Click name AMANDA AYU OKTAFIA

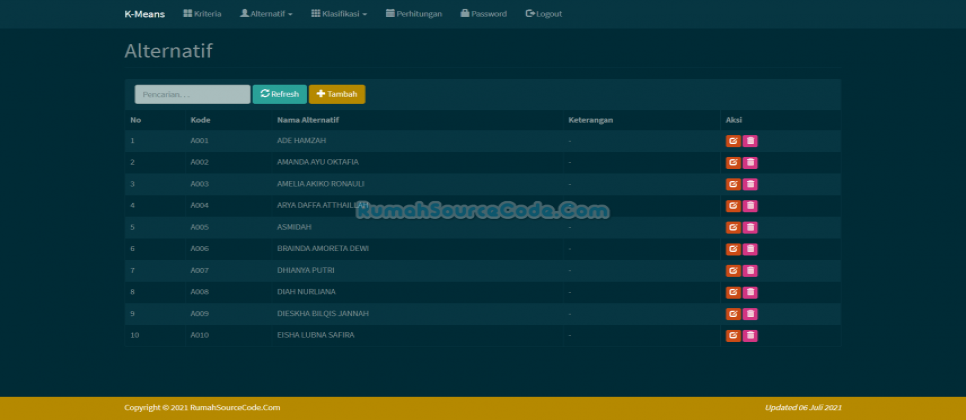coord(318,163)
